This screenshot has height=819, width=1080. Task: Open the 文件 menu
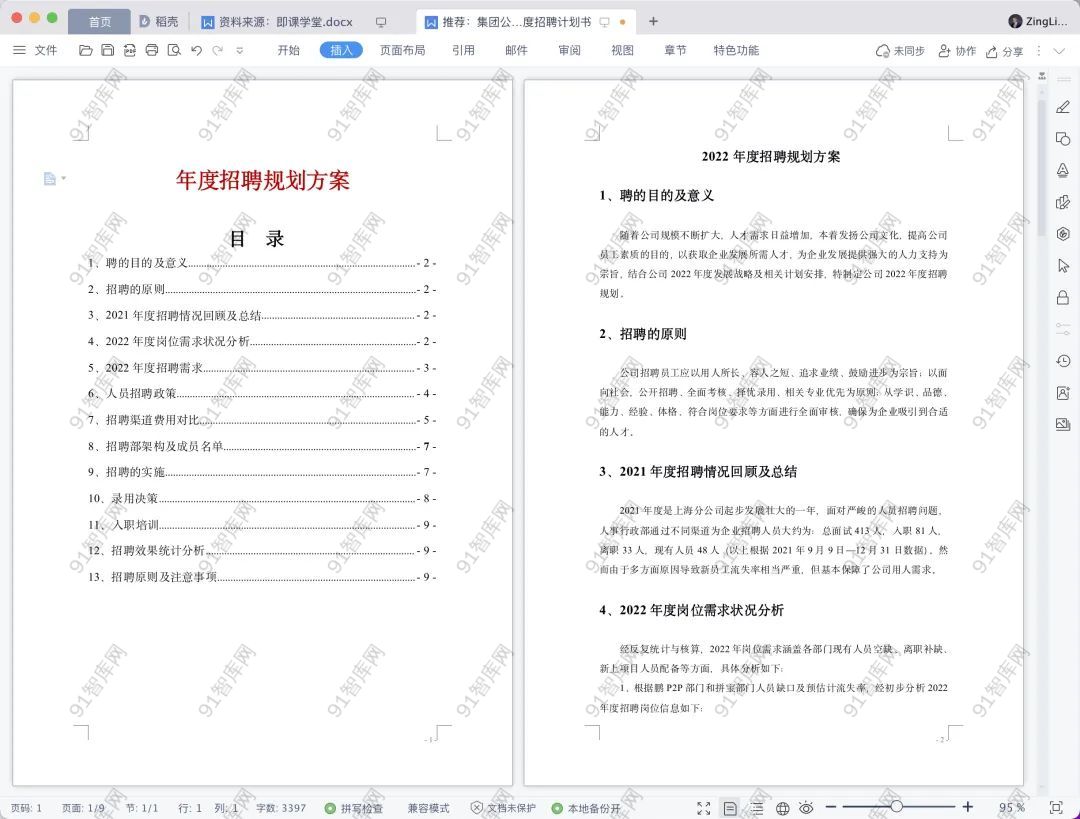pos(35,50)
